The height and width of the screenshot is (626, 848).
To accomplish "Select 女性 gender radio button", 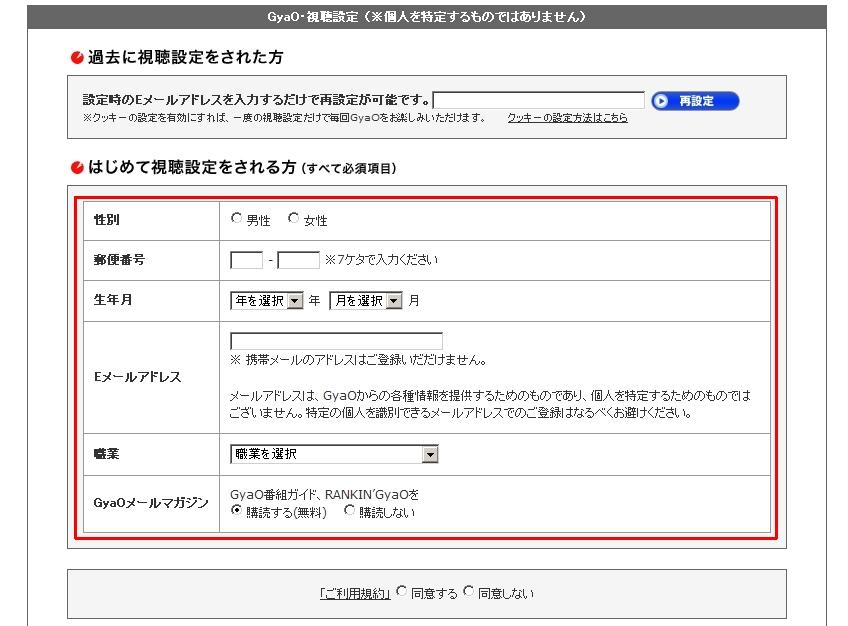I will click(x=293, y=218).
